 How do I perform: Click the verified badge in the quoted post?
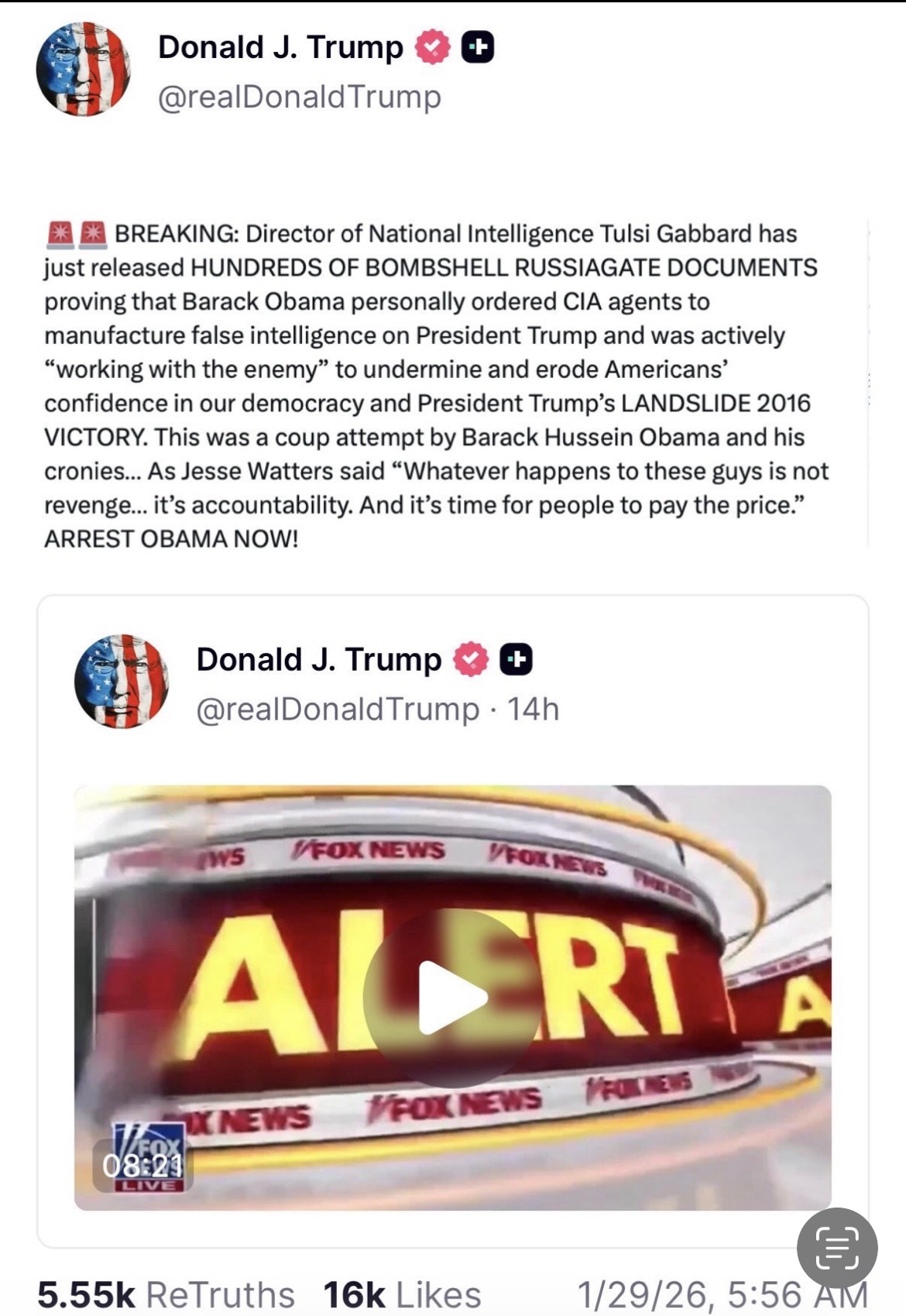(x=471, y=660)
